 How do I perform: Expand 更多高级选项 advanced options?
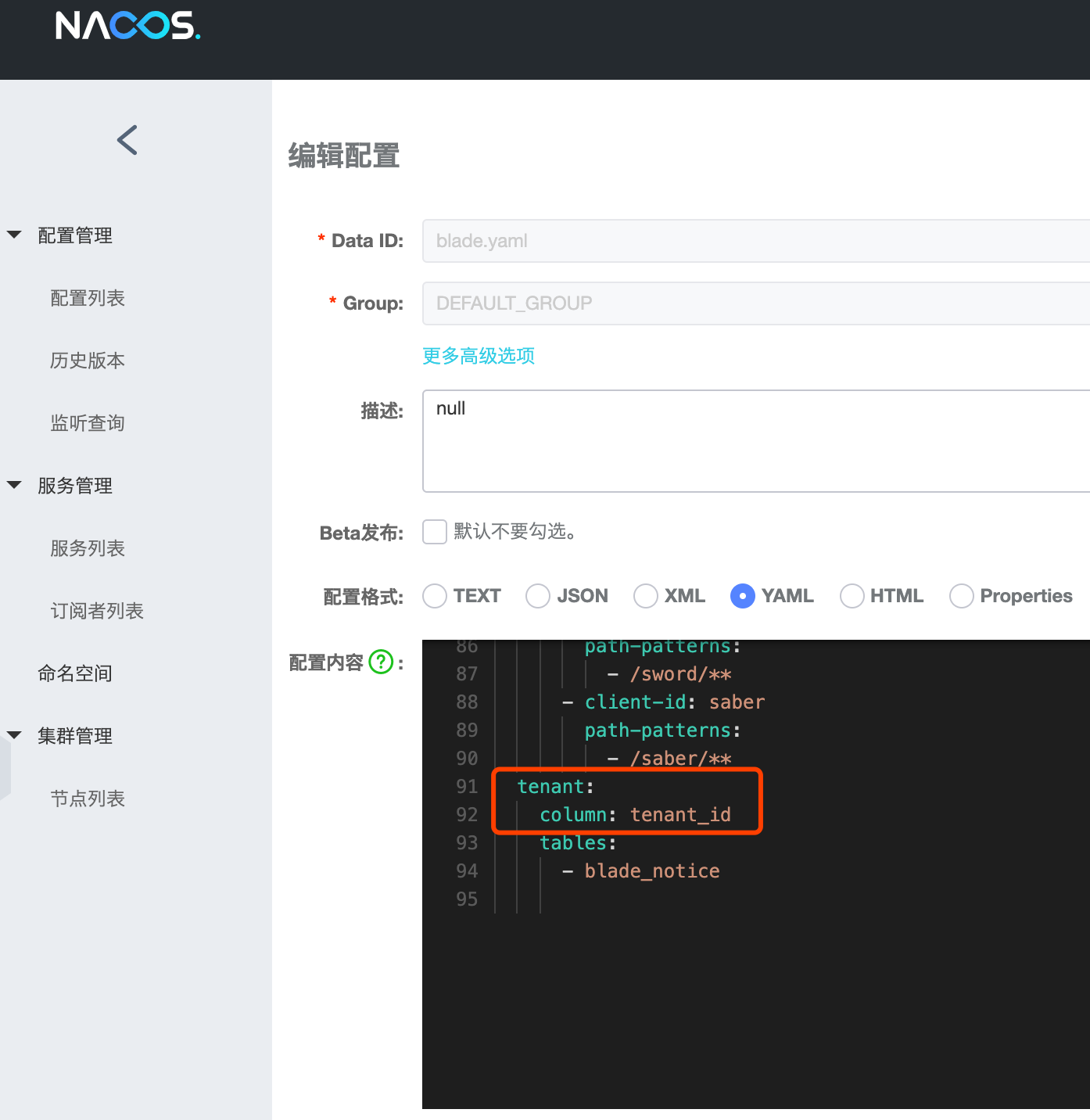point(479,356)
